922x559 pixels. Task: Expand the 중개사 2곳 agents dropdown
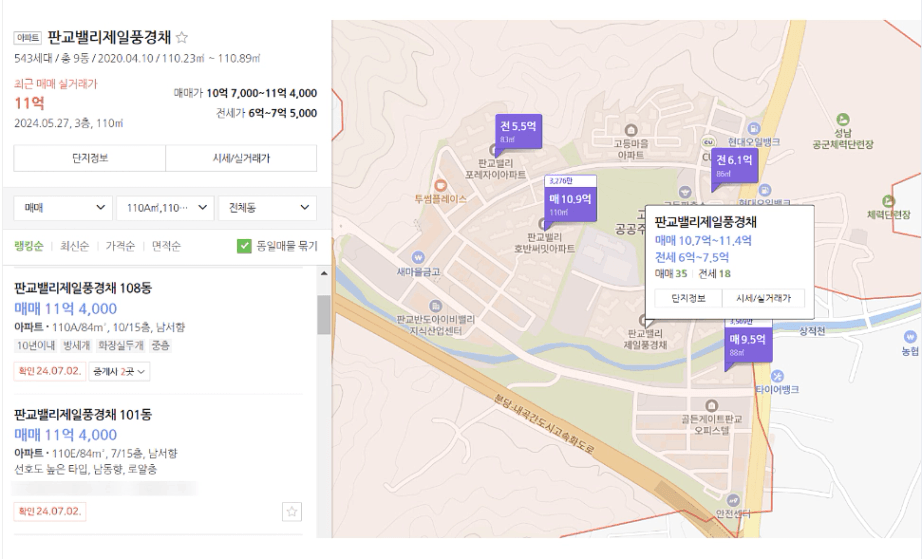(119, 371)
